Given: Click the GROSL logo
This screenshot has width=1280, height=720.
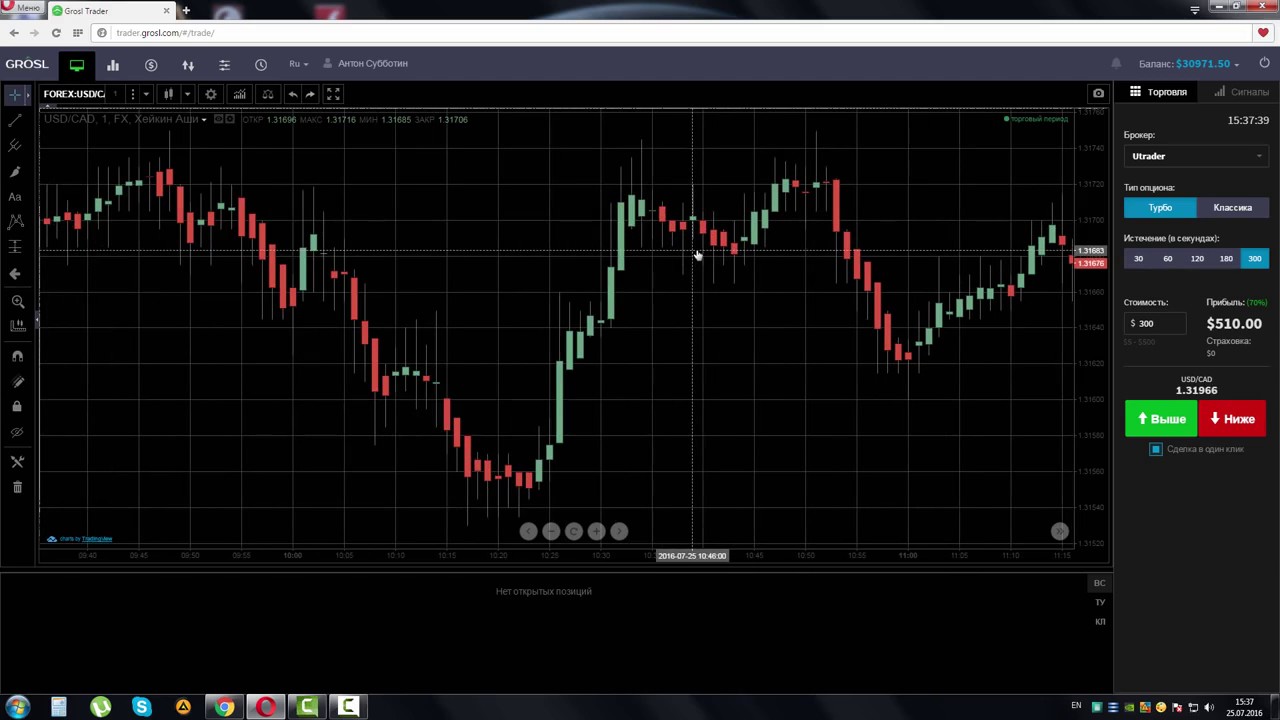Looking at the screenshot, I should coord(27,64).
